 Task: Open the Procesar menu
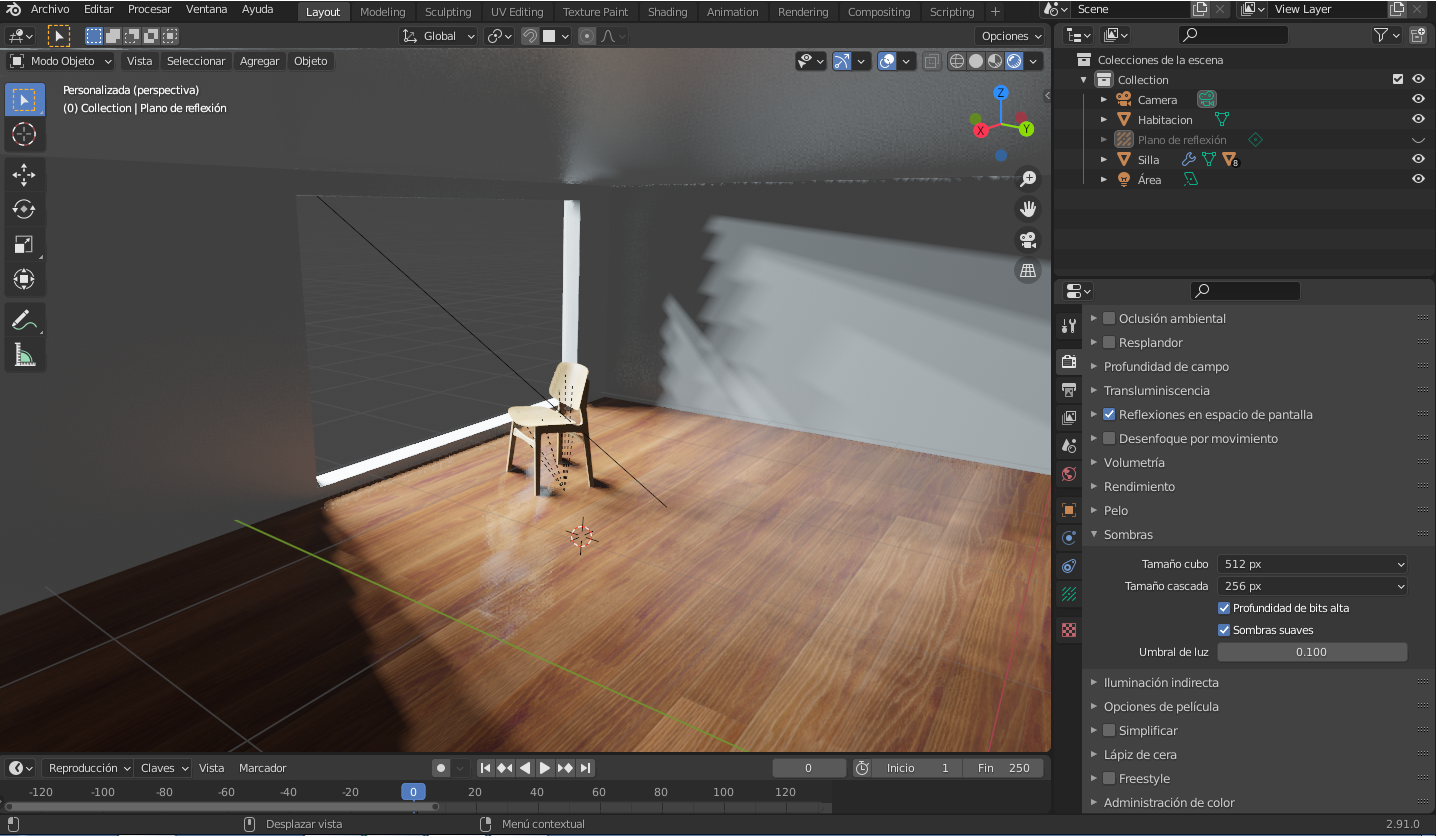[150, 9]
